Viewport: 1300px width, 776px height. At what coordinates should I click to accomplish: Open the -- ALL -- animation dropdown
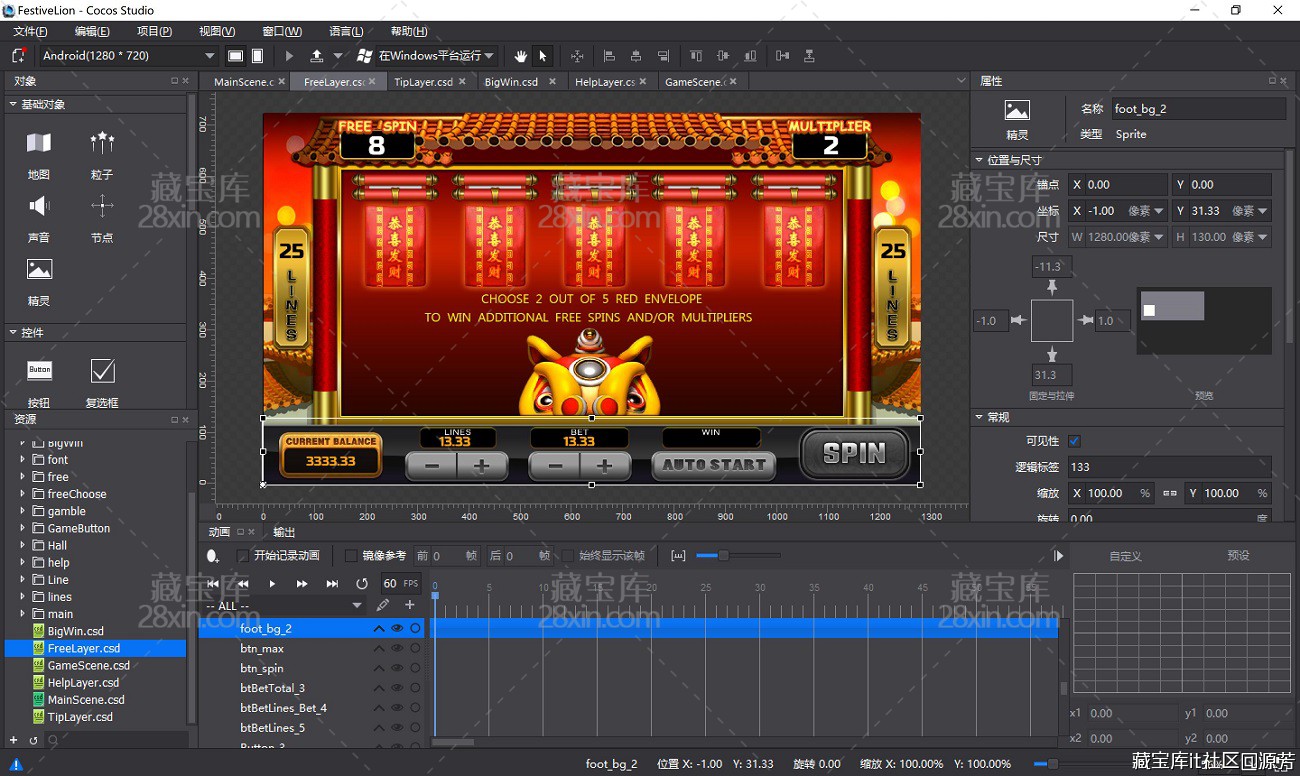pos(284,606)
